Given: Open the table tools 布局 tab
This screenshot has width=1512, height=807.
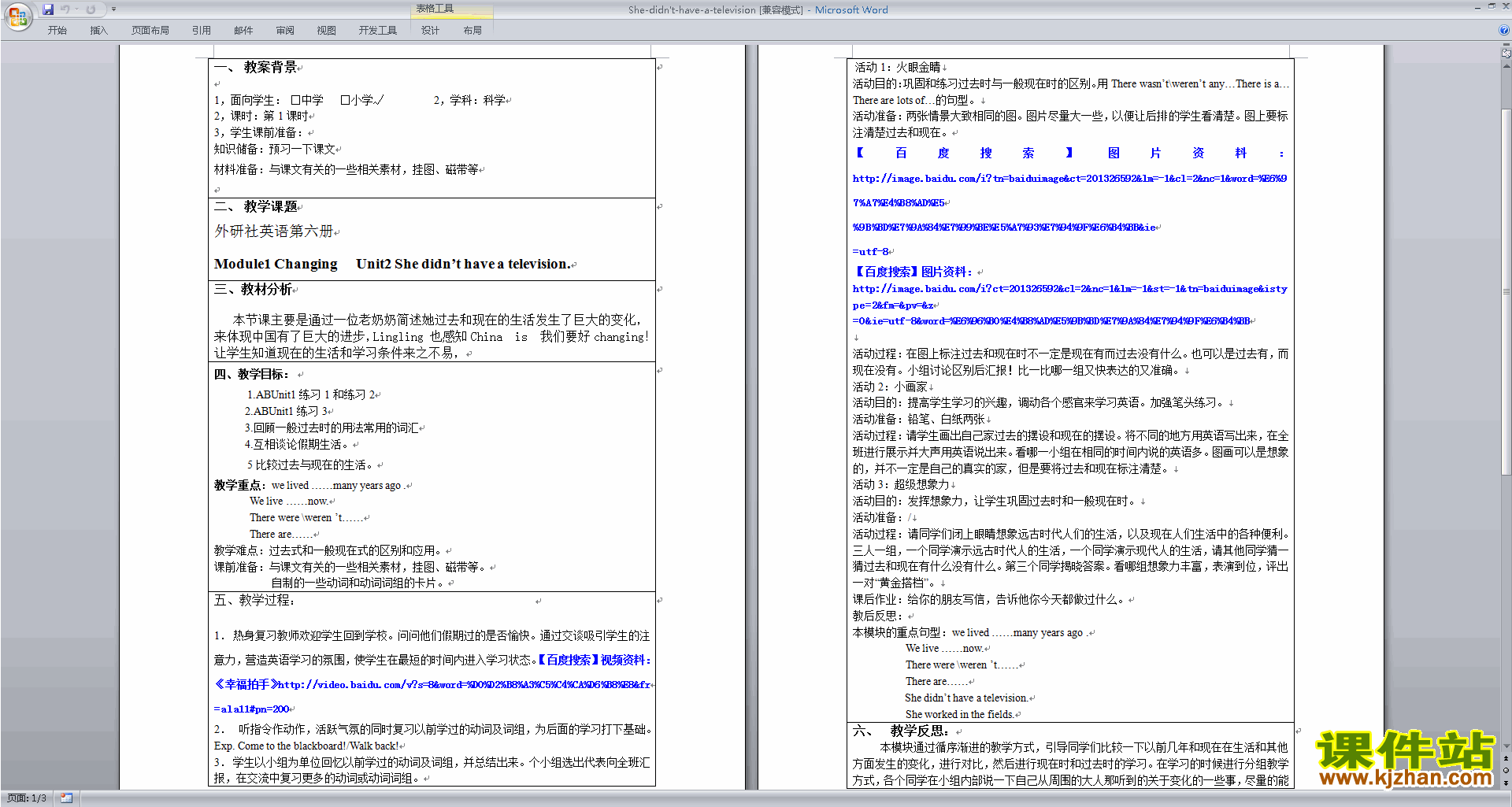Looking at the screenshot, I should [472, 31].
